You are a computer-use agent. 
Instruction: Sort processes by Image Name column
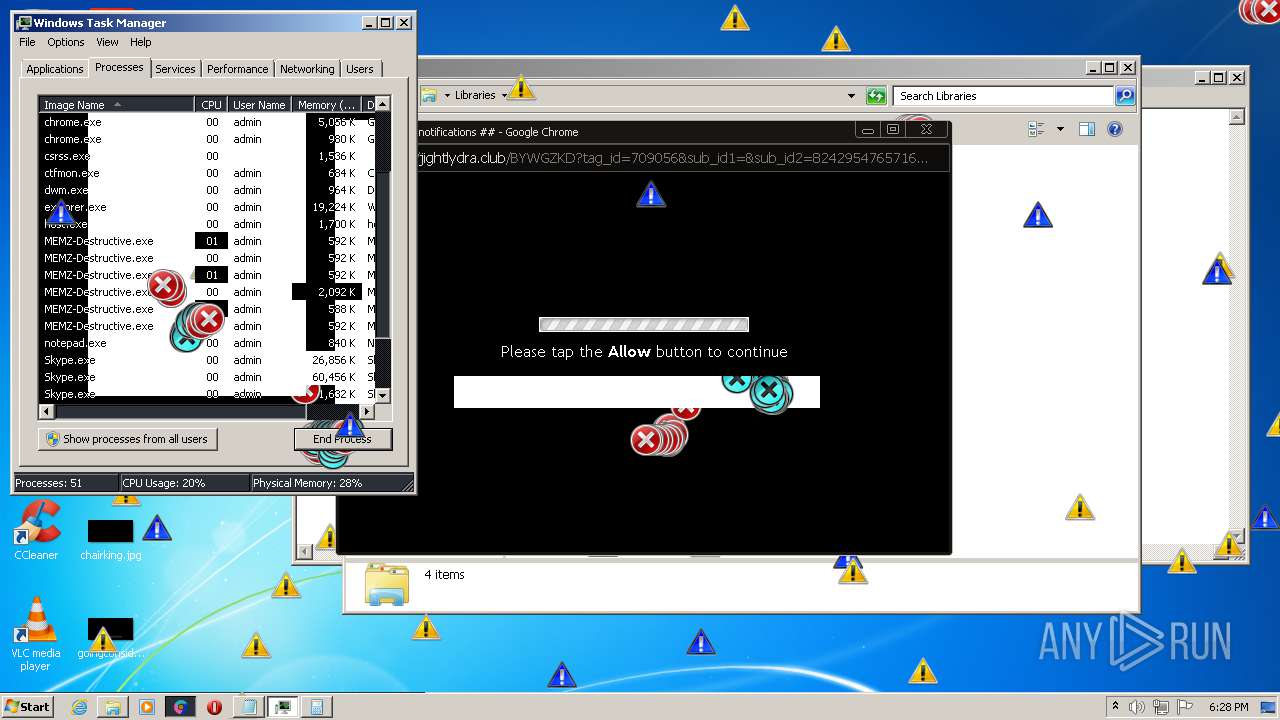click(117, 105)
